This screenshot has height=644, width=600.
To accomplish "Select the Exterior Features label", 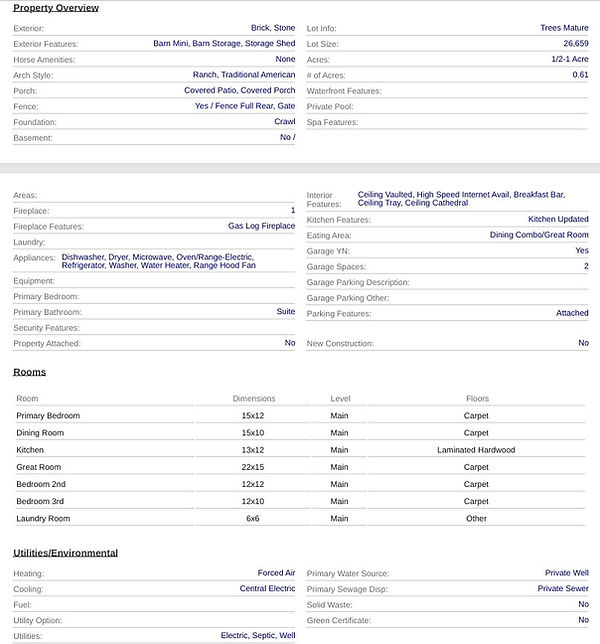I will tap(46, 44).
